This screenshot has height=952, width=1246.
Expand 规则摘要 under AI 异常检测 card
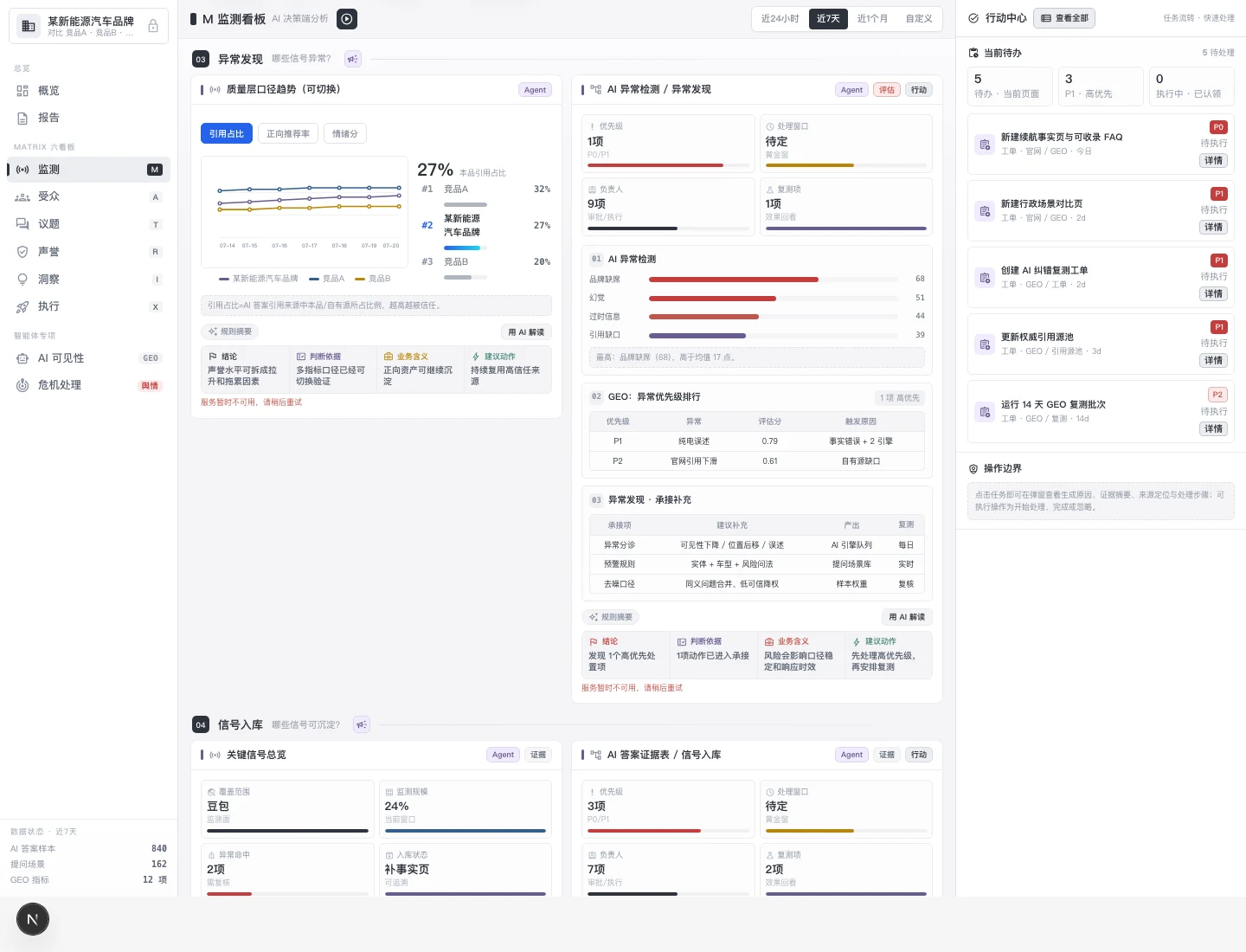coord(611,617)
